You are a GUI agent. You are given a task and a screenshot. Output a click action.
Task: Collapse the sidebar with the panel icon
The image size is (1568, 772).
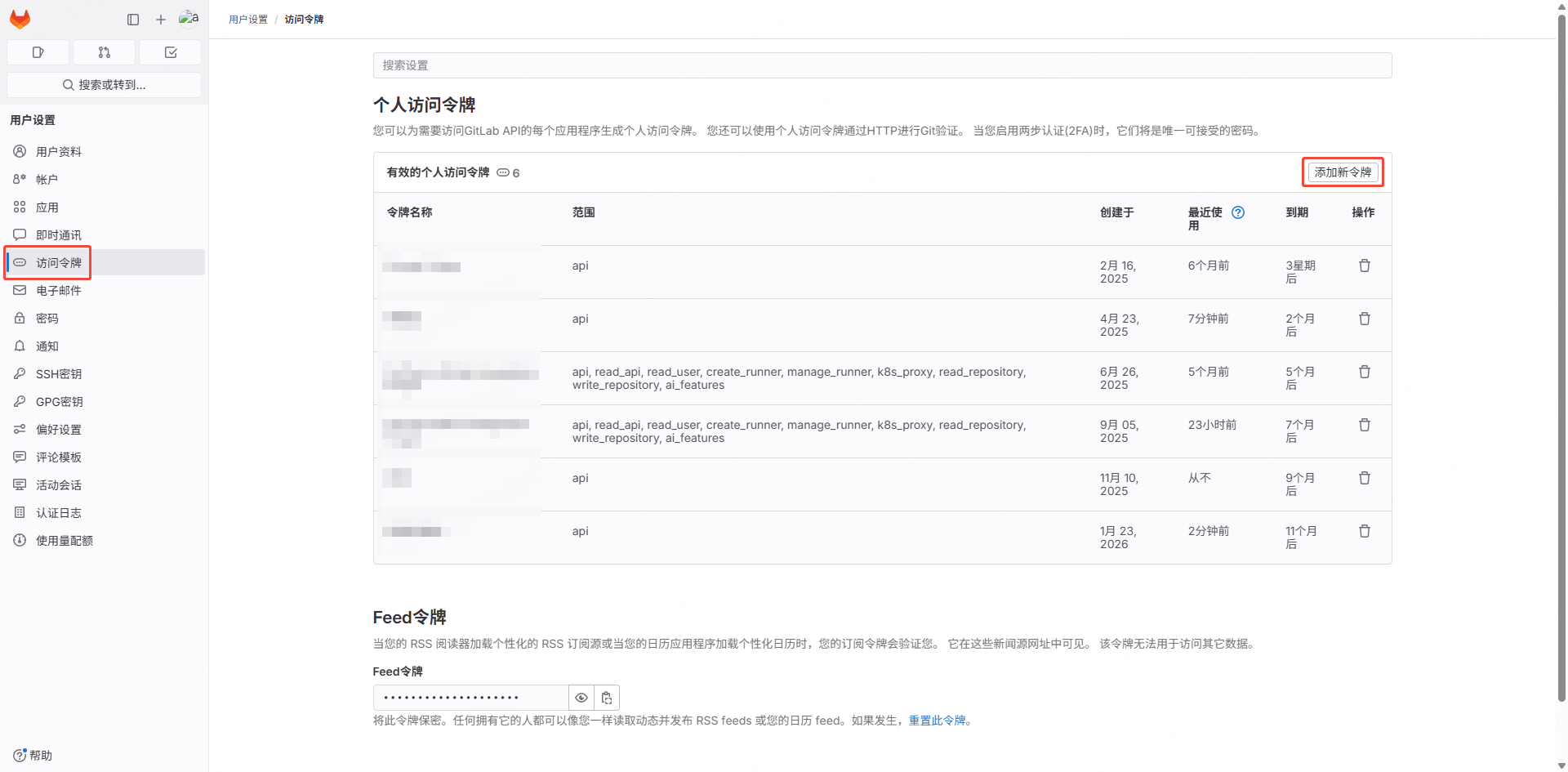click(x=133, y=20)
